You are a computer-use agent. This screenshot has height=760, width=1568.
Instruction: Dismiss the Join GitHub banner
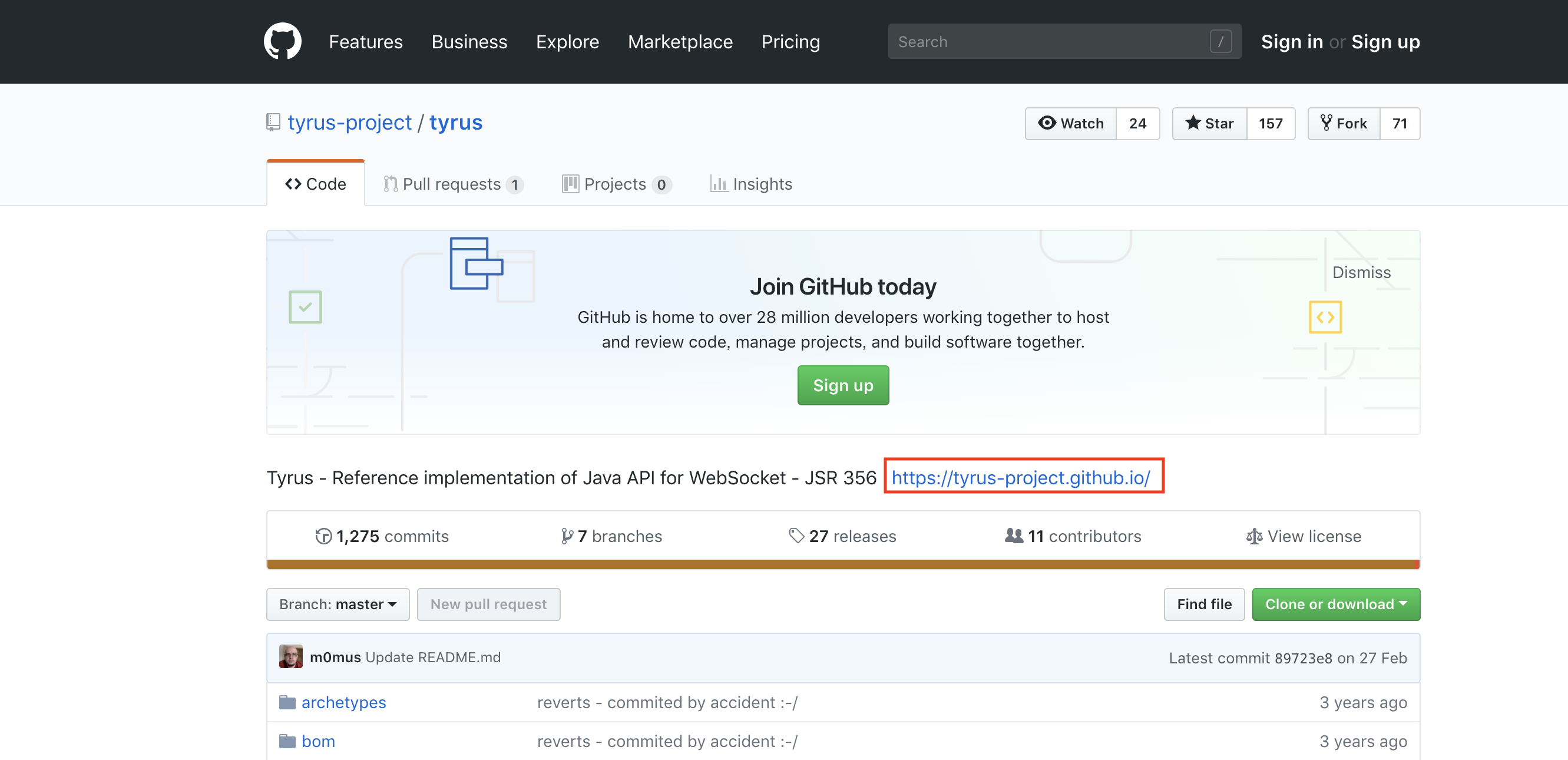[x=1362, y=272]
